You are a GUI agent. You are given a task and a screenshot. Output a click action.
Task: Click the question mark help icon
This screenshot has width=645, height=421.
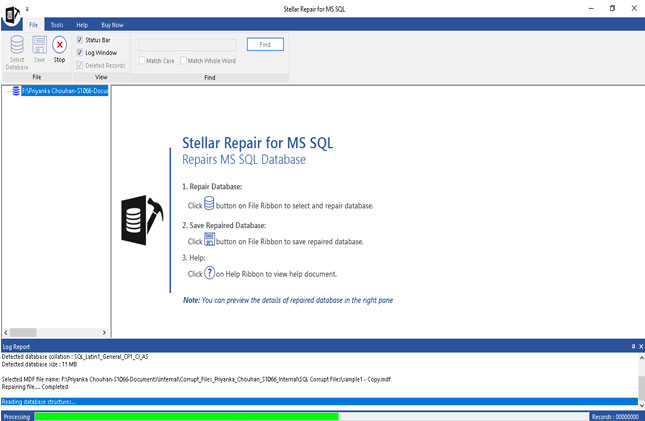coord(209,272)
